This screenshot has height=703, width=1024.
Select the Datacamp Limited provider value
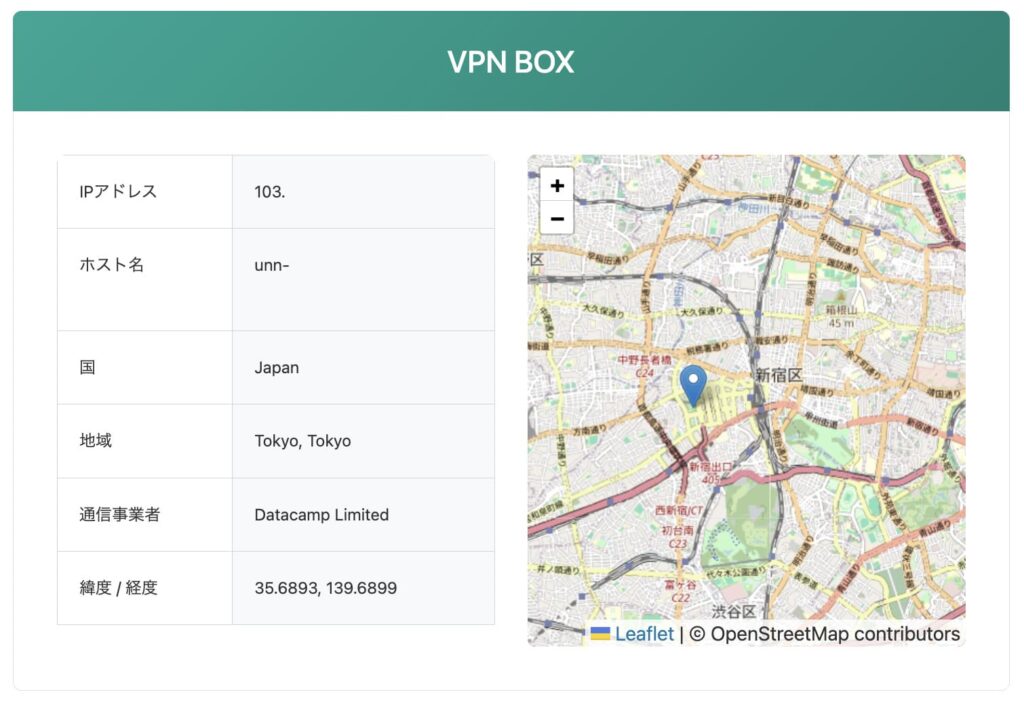322,515
